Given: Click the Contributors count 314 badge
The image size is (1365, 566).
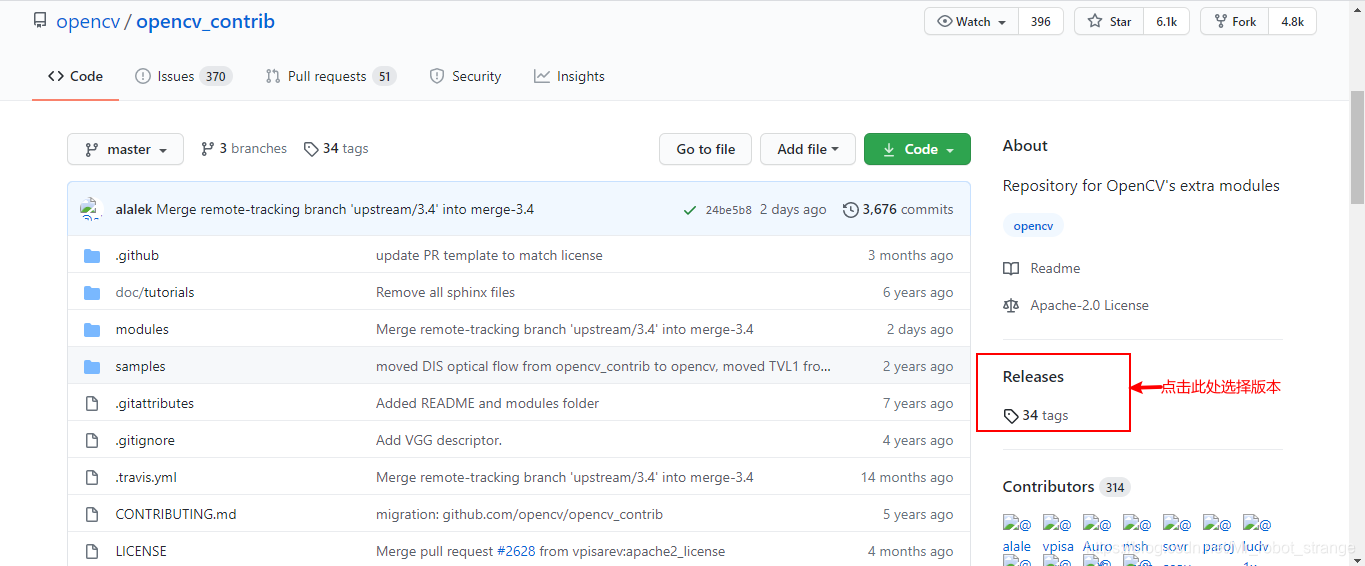Looking at the screenshot, I should point(1115,488).
